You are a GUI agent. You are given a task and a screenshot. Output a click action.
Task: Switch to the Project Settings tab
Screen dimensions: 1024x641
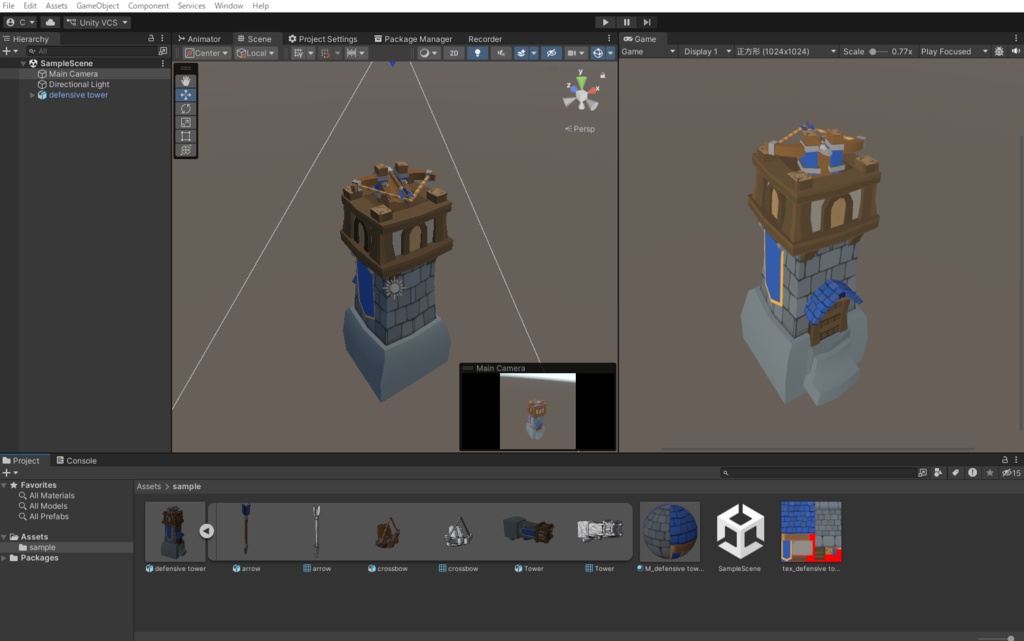(x=323, y=39)
